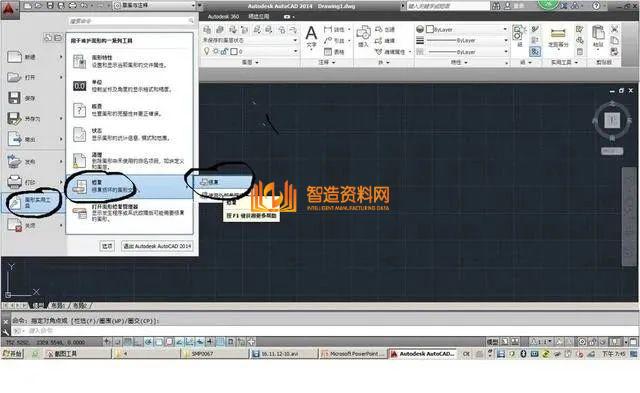This screenshot has width=640, height=393.
Task: Click the binoculars search icon in title bar
Action: (496, 6)
